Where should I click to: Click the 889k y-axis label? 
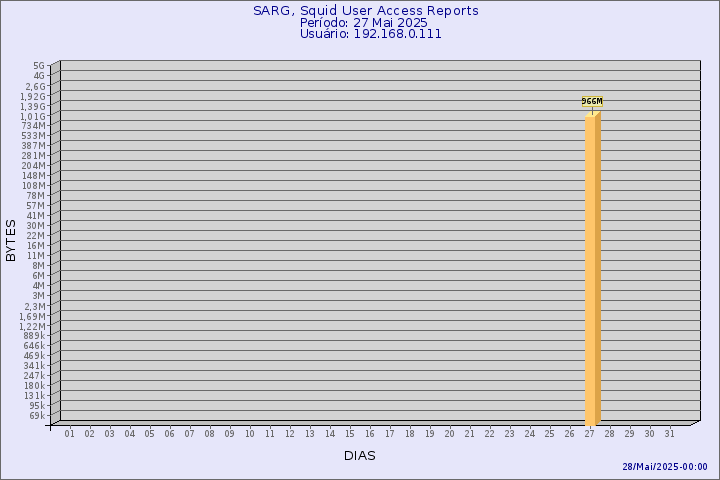click(34, 335)
